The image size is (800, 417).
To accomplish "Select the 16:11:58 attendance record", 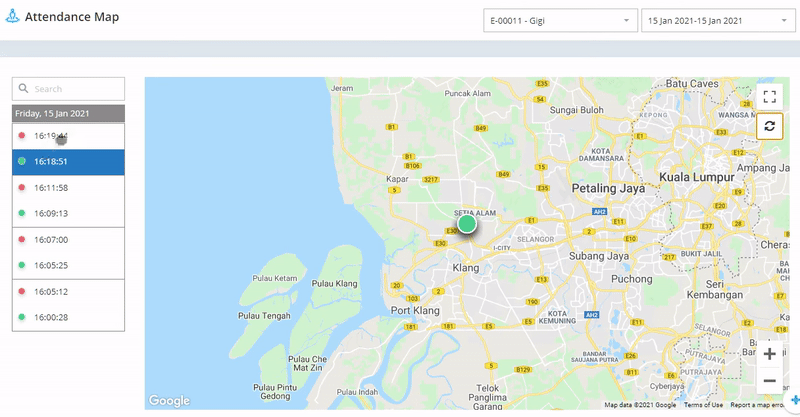I will 68,188.
